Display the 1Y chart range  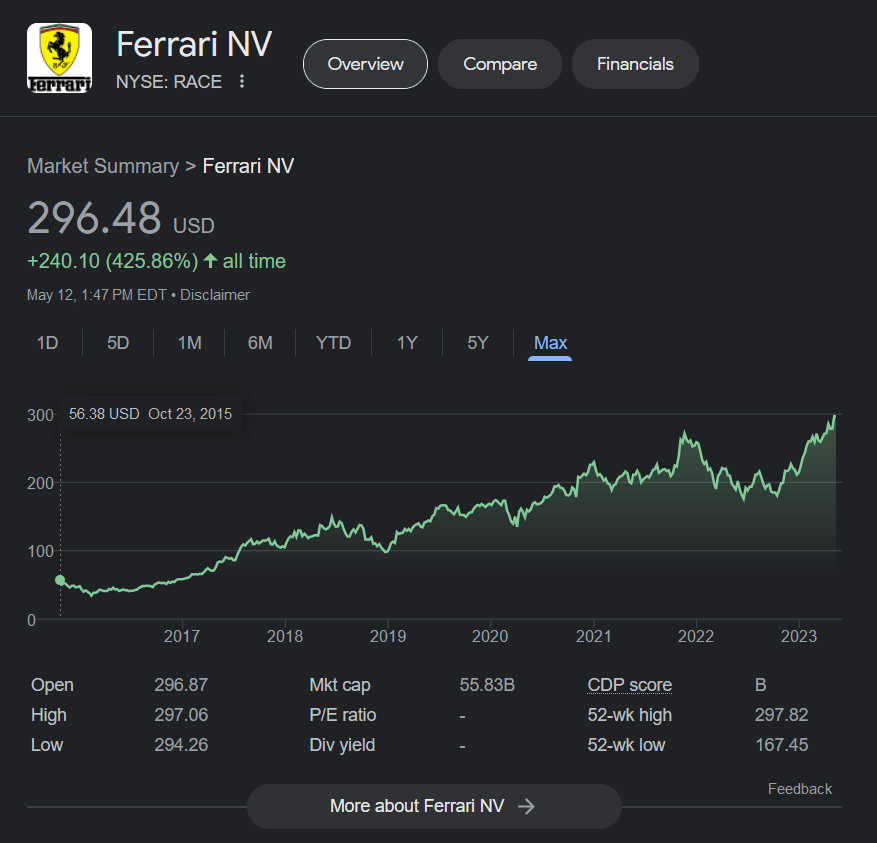(407, 342)
